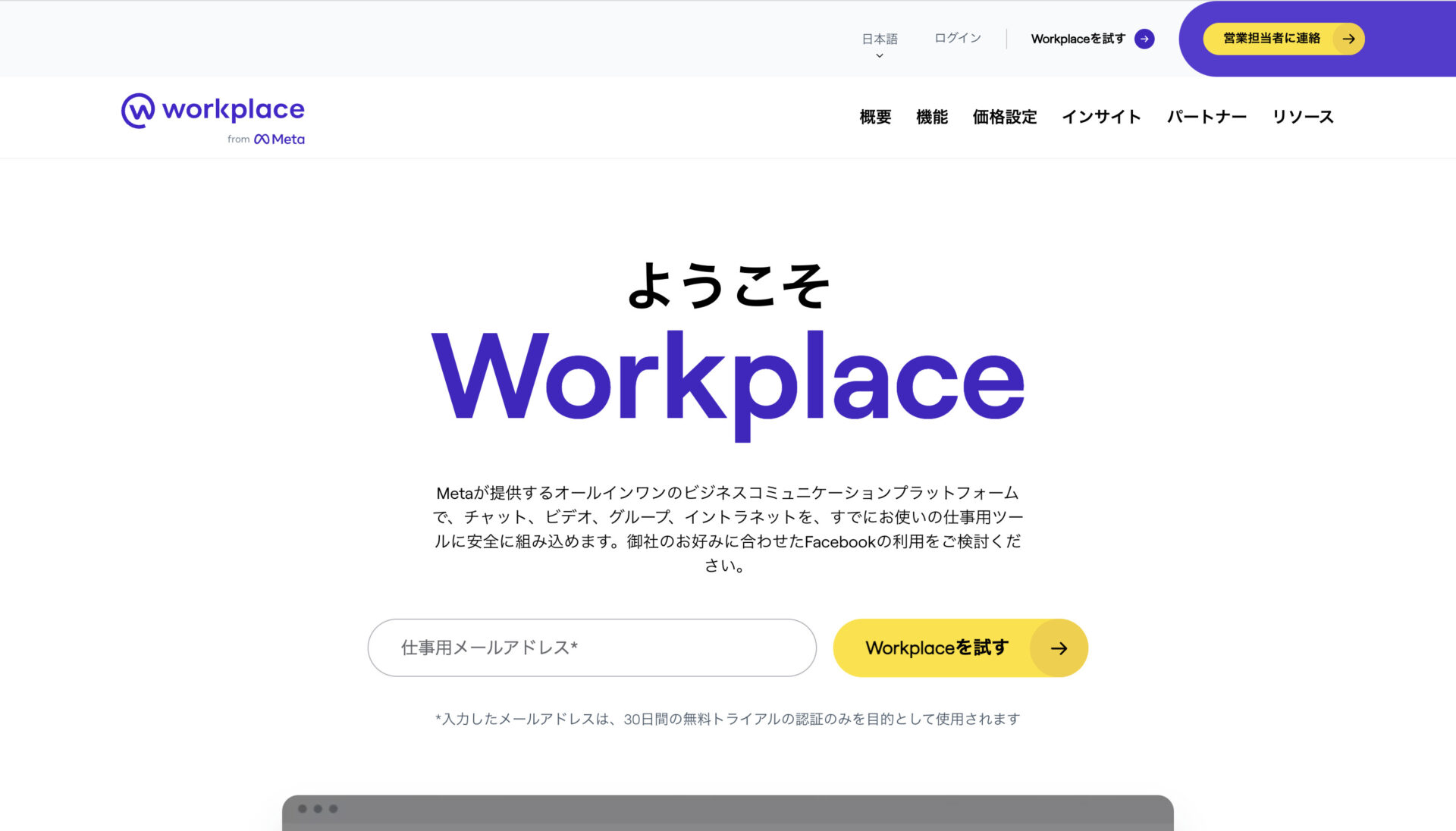Click the arrow in the yellow Workplaceを試す button

click(1059, 648)
